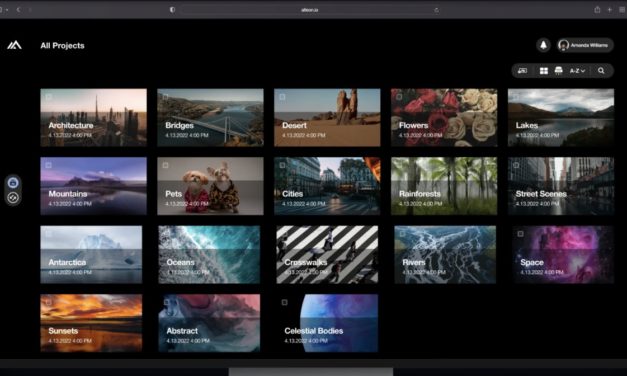Open the Street Scenes project
Screen dimensions: 627x376
(x=561, y=186)
